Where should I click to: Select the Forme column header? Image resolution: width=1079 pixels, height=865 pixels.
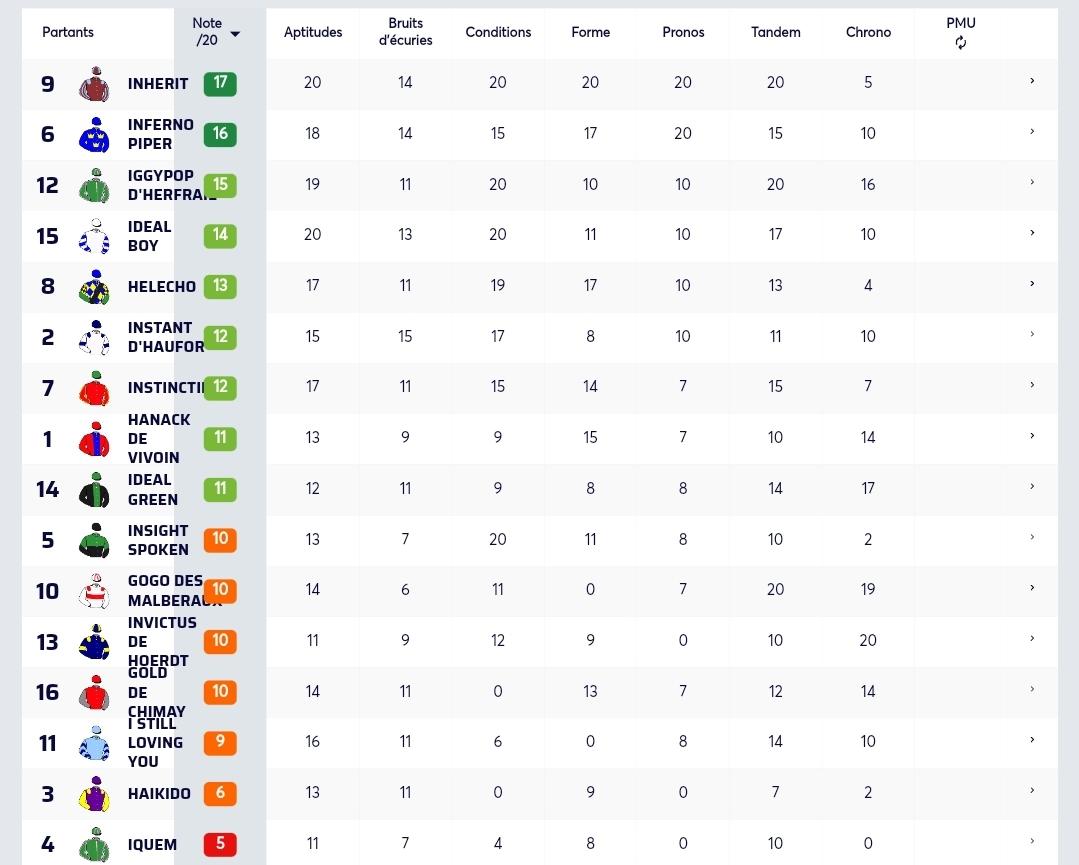[590, 32]
